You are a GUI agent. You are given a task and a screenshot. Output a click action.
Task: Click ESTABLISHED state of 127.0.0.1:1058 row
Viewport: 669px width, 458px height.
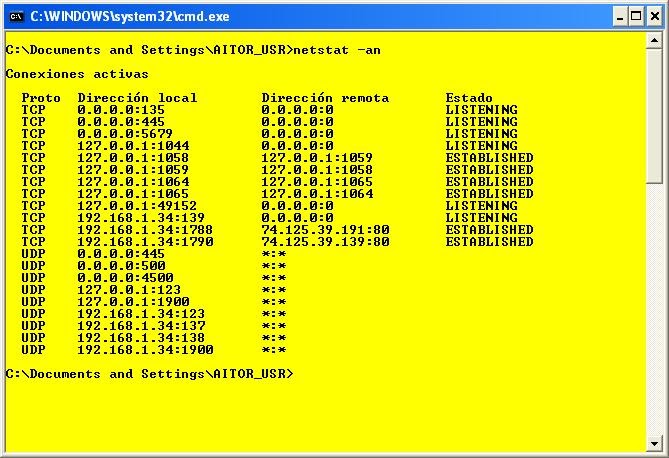point(489,158)
